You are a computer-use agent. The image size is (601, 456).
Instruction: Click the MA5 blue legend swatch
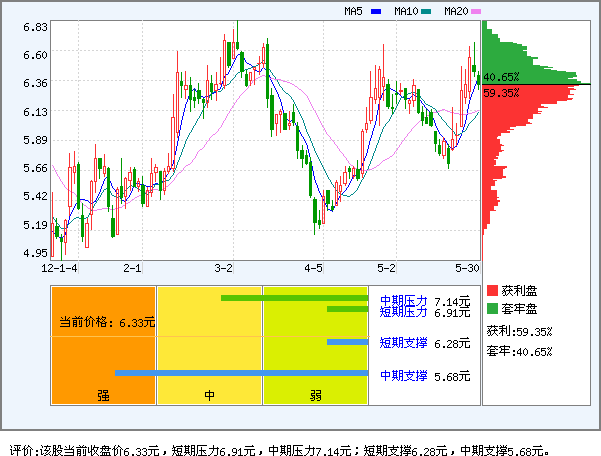376,12
